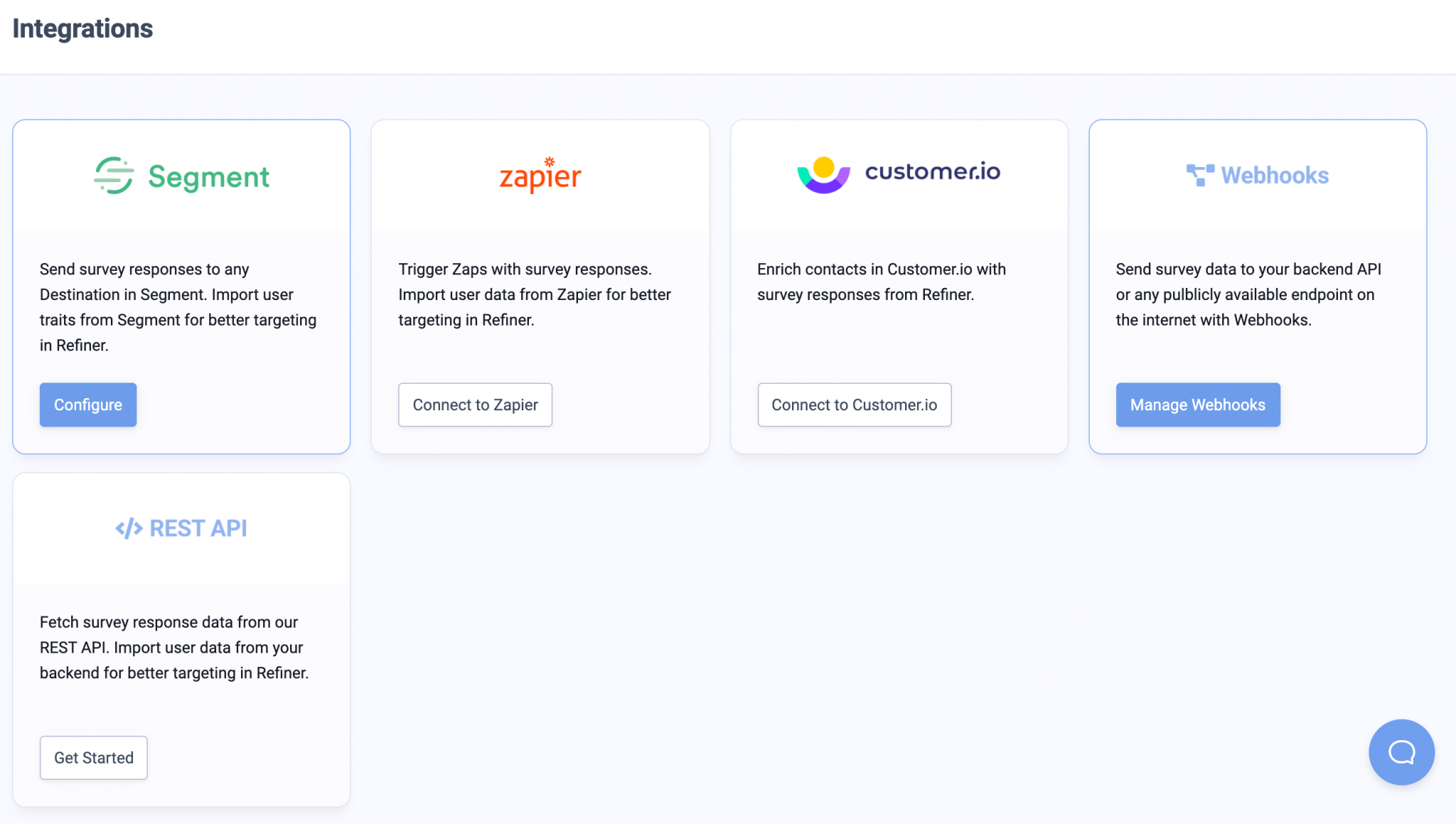The width and height of the screenshot is (1456, 824).
Task: Select the REST API code icon
Action: (x=128, y=528)
